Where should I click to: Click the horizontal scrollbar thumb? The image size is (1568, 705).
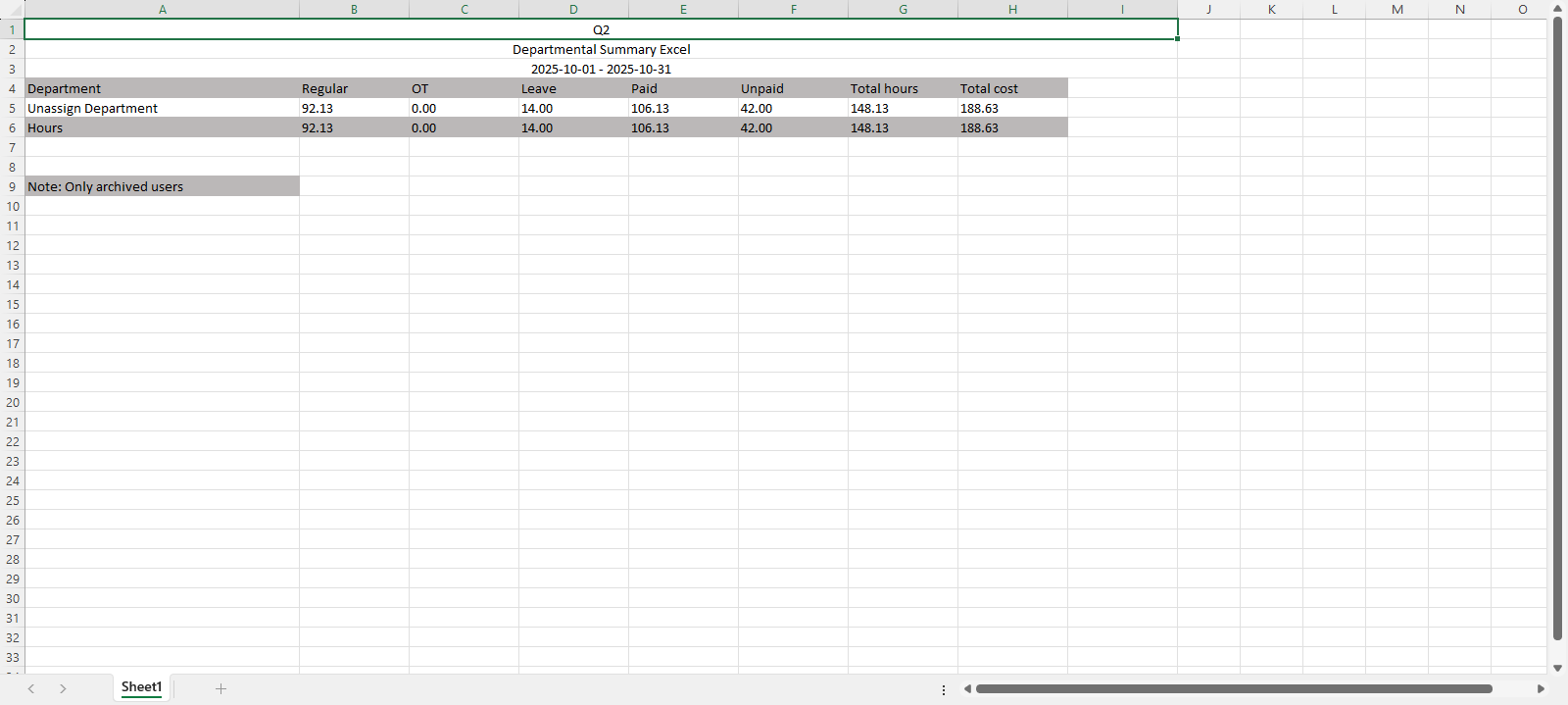pos(1233,688)
